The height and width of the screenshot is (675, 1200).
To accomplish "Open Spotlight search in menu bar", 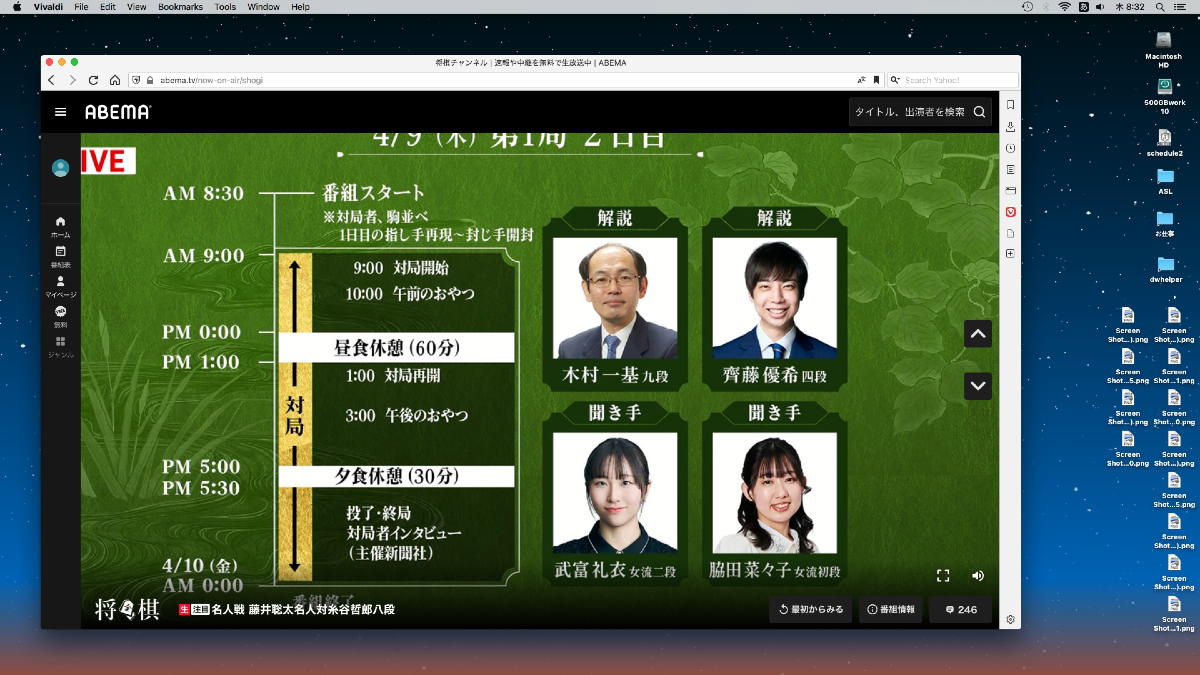I will point(1161,7).
